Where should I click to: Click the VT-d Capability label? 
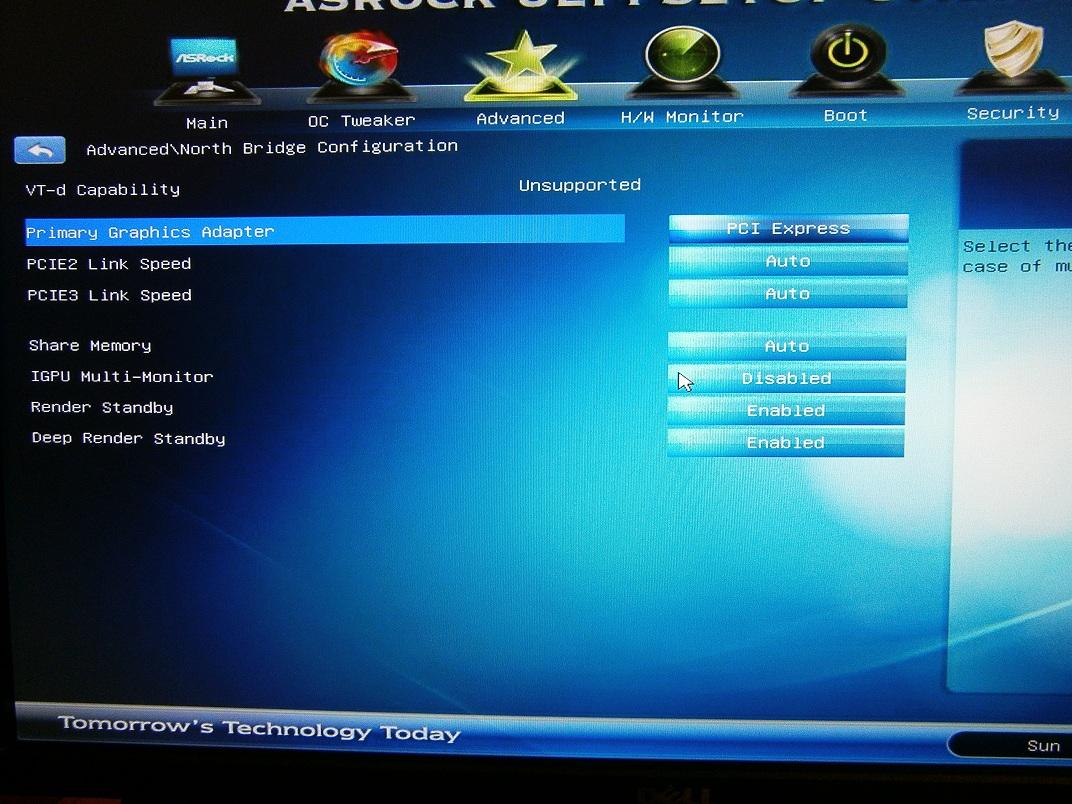[x=103, y=190]
